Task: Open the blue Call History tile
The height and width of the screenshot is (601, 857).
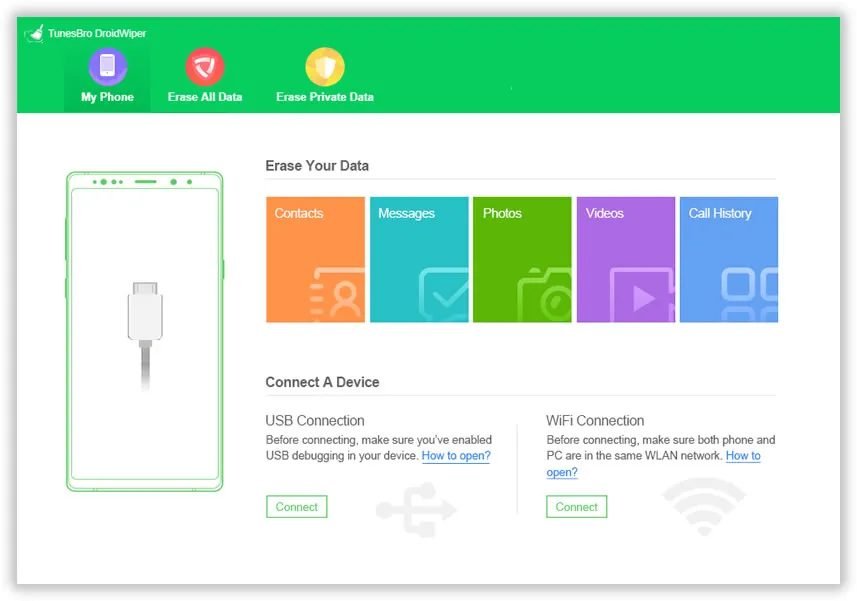Action: pos(728,260)
